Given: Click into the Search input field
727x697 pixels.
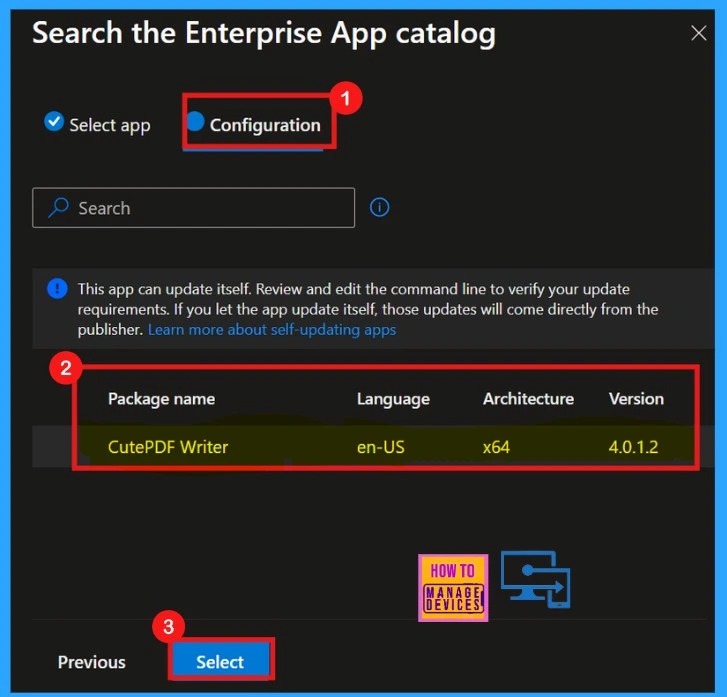Looking at the screenshot, I should (x=193, y=208).
